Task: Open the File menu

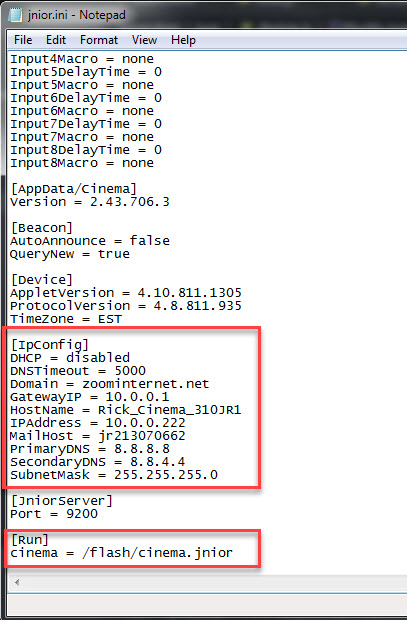Action: [23, 40]
